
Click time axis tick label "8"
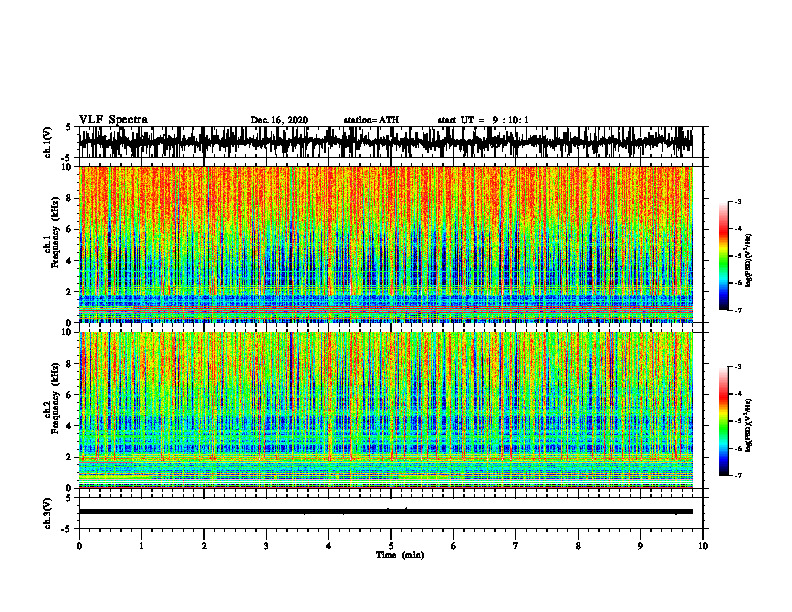pos(578,546)
